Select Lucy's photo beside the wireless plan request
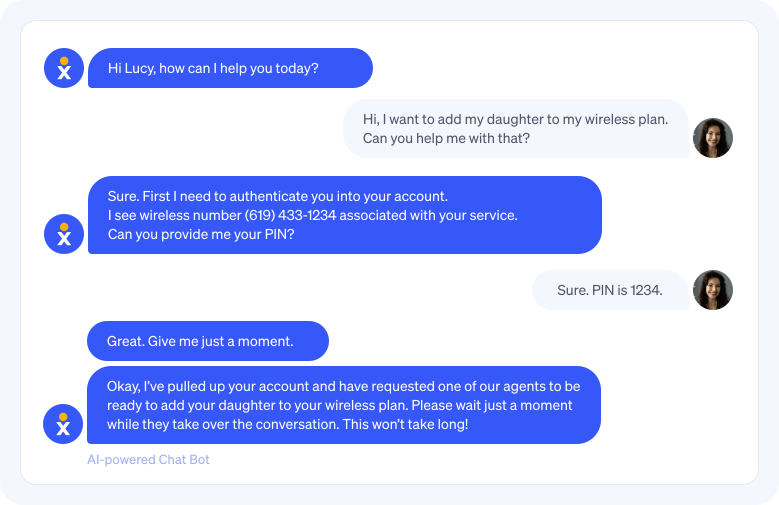 click(712, 138)
